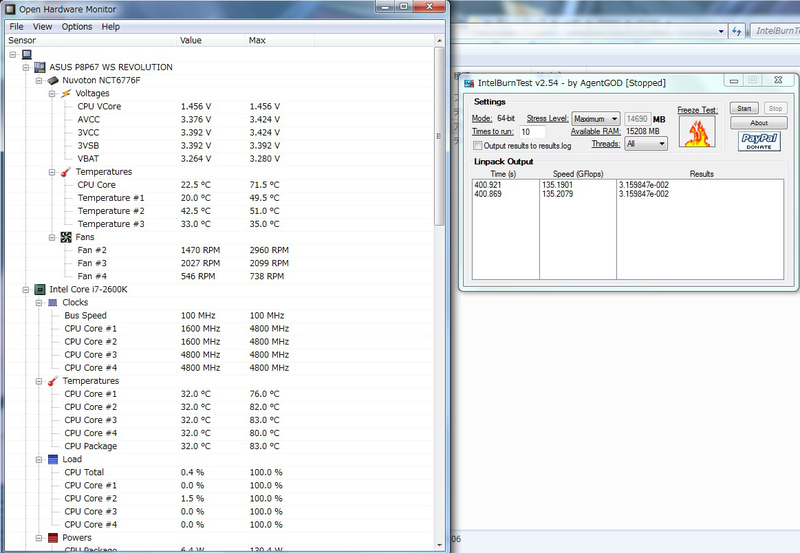800x553 pixels.
Task: Click the search box in background window
Action: click(775, 31)
